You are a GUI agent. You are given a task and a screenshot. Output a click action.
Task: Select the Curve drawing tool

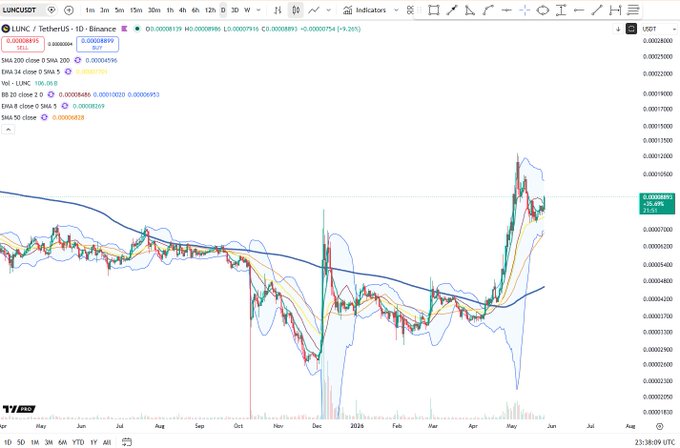488,10
